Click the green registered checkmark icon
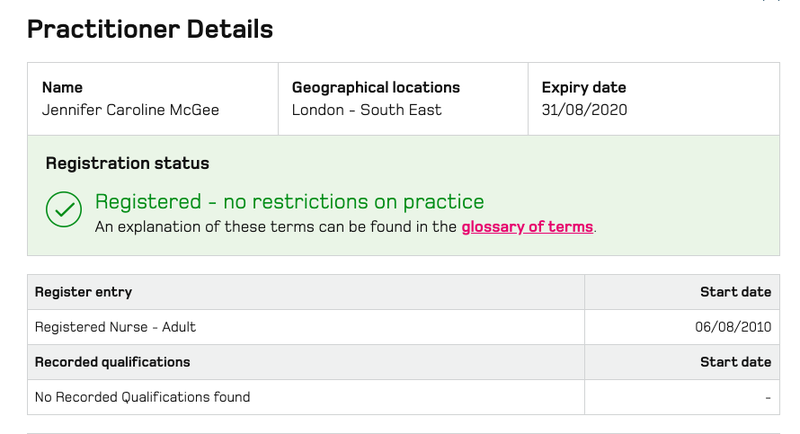The width and height of the screenshot is (800, 434). point(64,209)
